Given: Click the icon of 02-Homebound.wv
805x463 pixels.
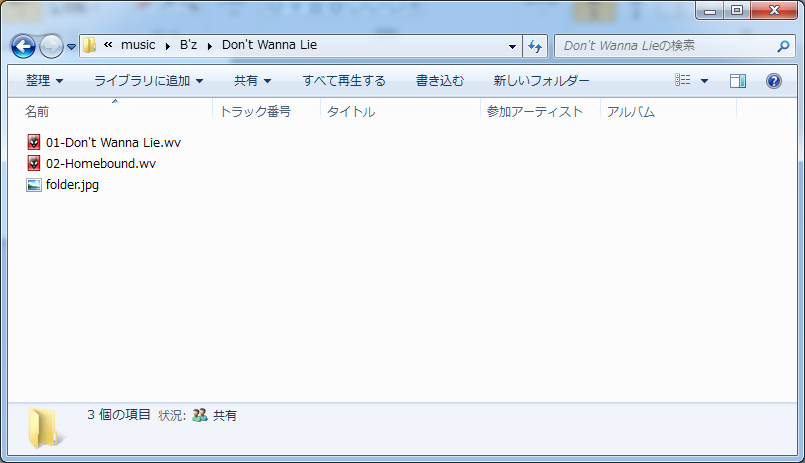Looking at the screenshot, I should (33, 163).
